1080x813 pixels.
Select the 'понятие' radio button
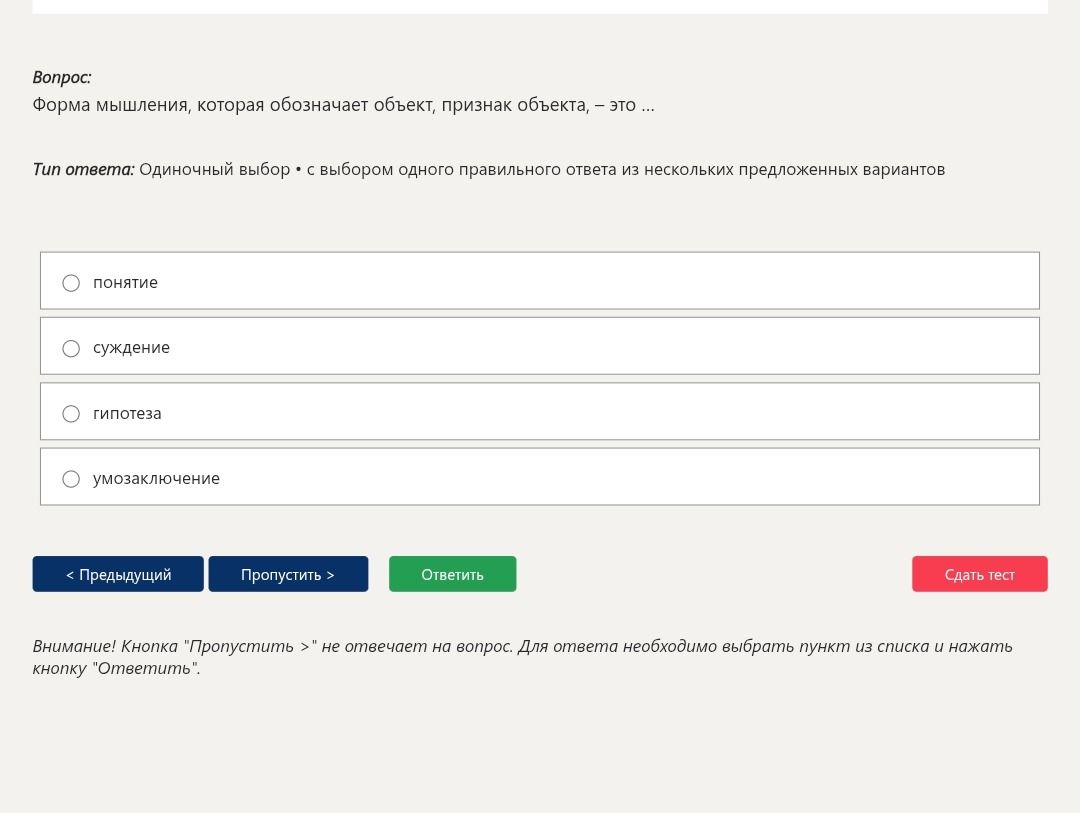point(71,283)
